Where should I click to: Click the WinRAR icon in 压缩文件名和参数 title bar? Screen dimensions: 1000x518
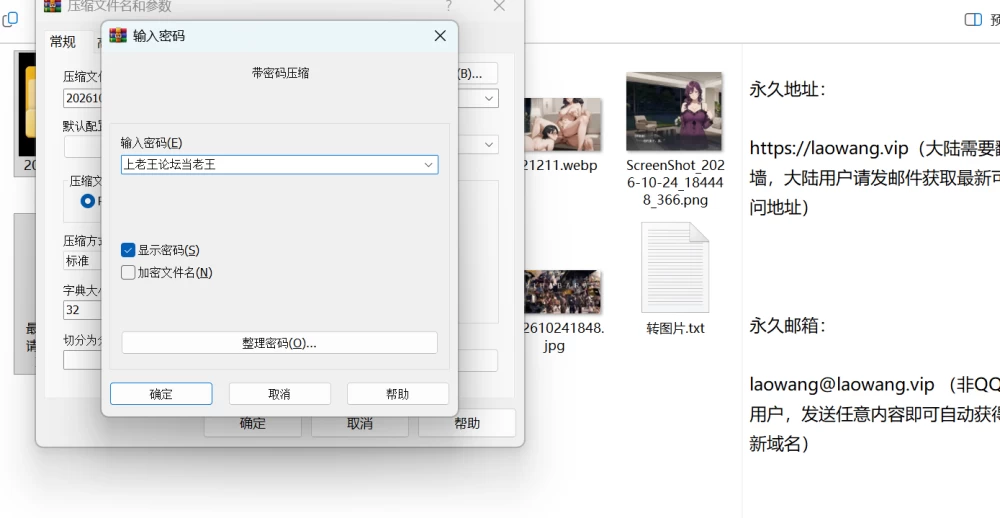tap(52, 6)
